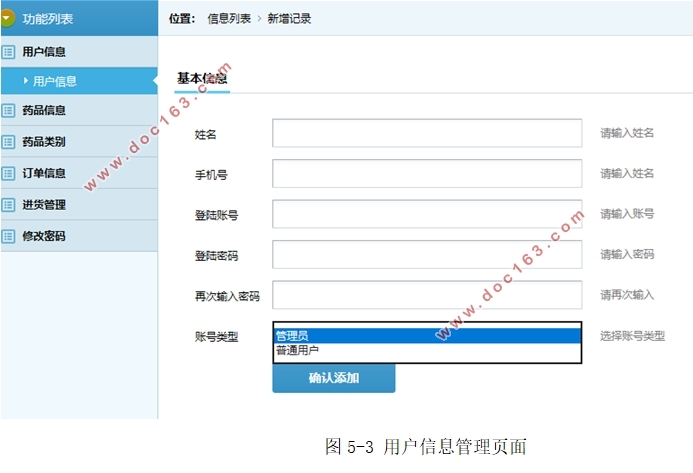Focus the 再次输入密码 input field
Image resolution: width=693 pixels, height=473 pixels.
point(427,295)
